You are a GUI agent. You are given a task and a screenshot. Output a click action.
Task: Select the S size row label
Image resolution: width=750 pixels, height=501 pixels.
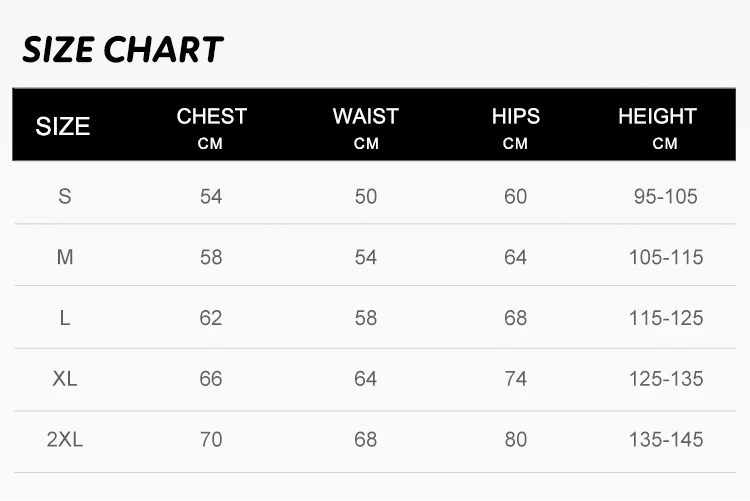pyautogui.click(x=65, y=196)
